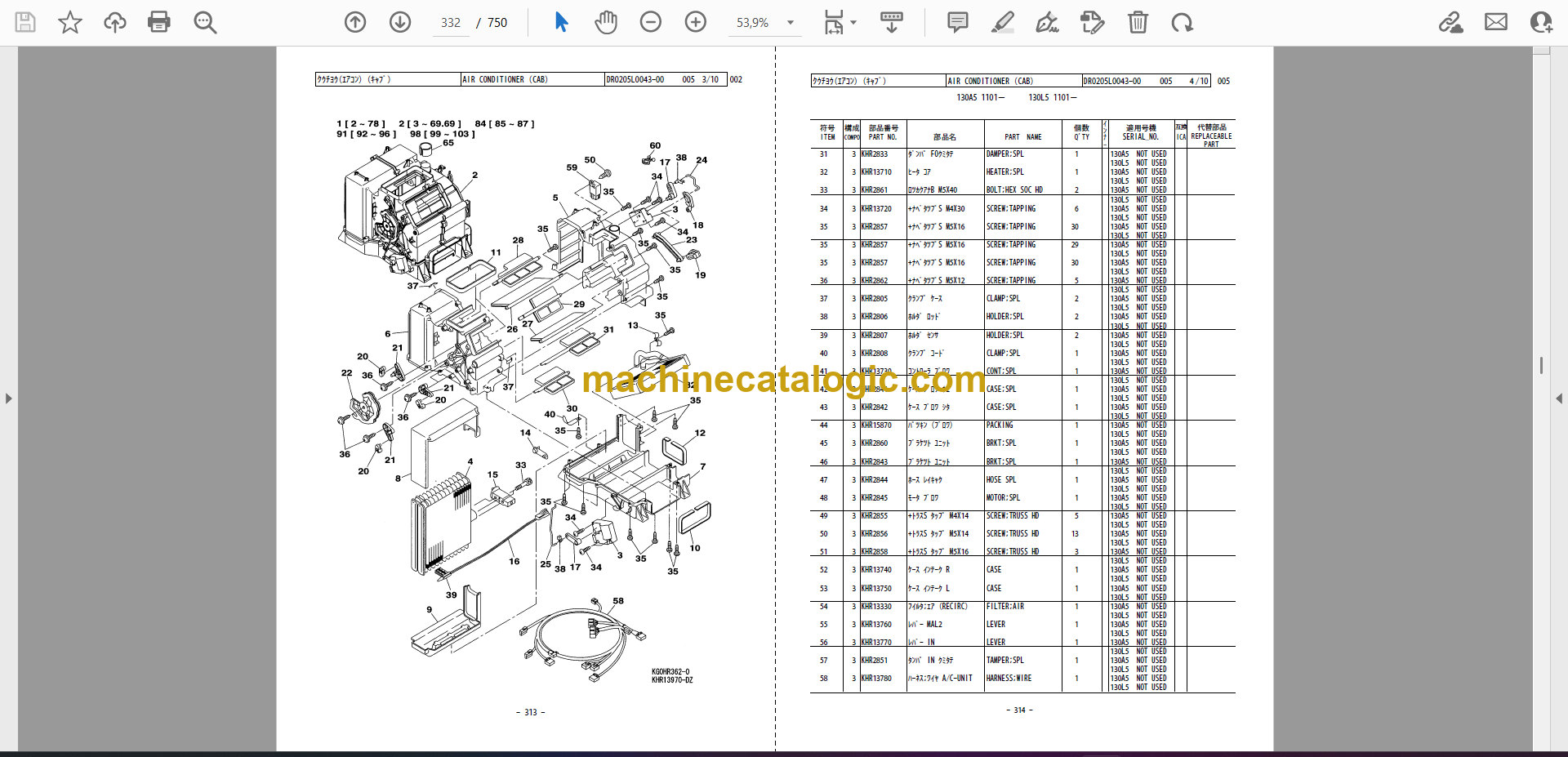Click the AIR CONDITIONER (CAB) title on left page
This screenshot has width=1568, height=757.
(x=505, y=80)
